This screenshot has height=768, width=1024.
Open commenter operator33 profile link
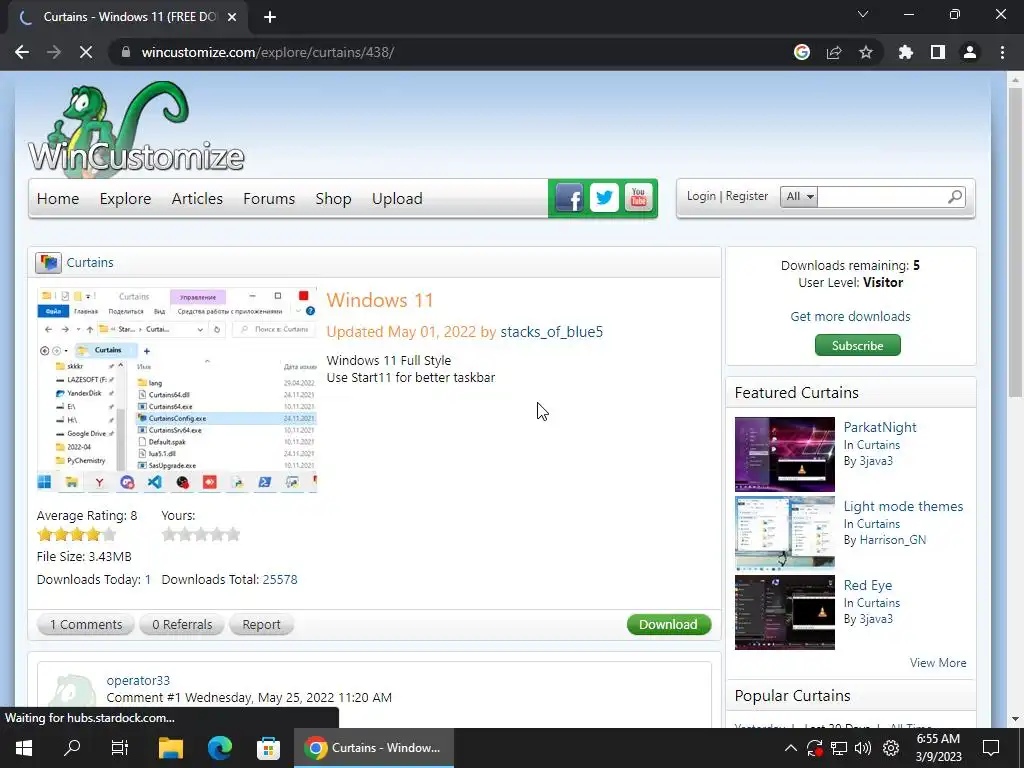click(x=138, y=680)
